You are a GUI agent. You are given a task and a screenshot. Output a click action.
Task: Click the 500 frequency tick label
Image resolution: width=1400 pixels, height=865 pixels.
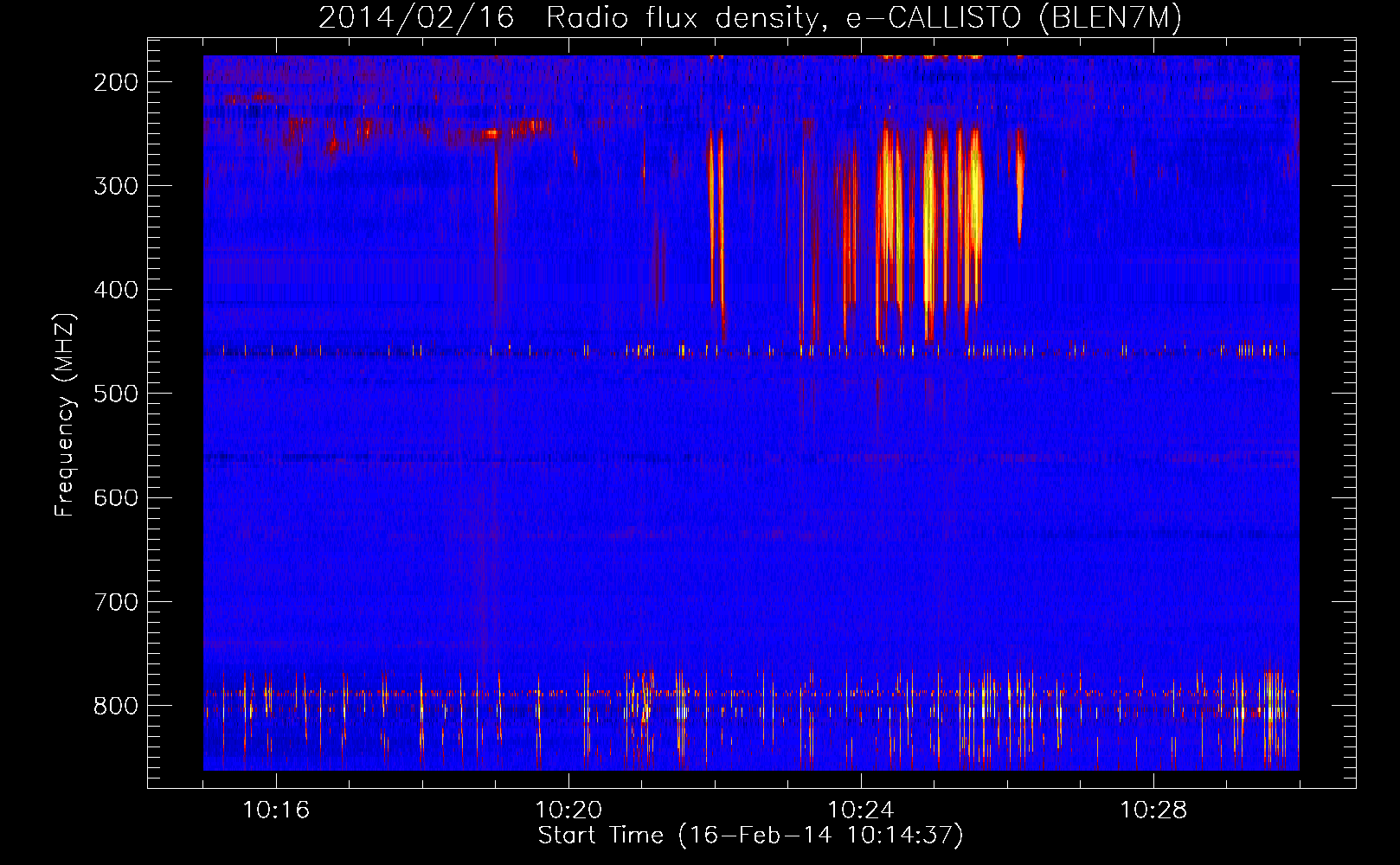click(x=115, y=394)
